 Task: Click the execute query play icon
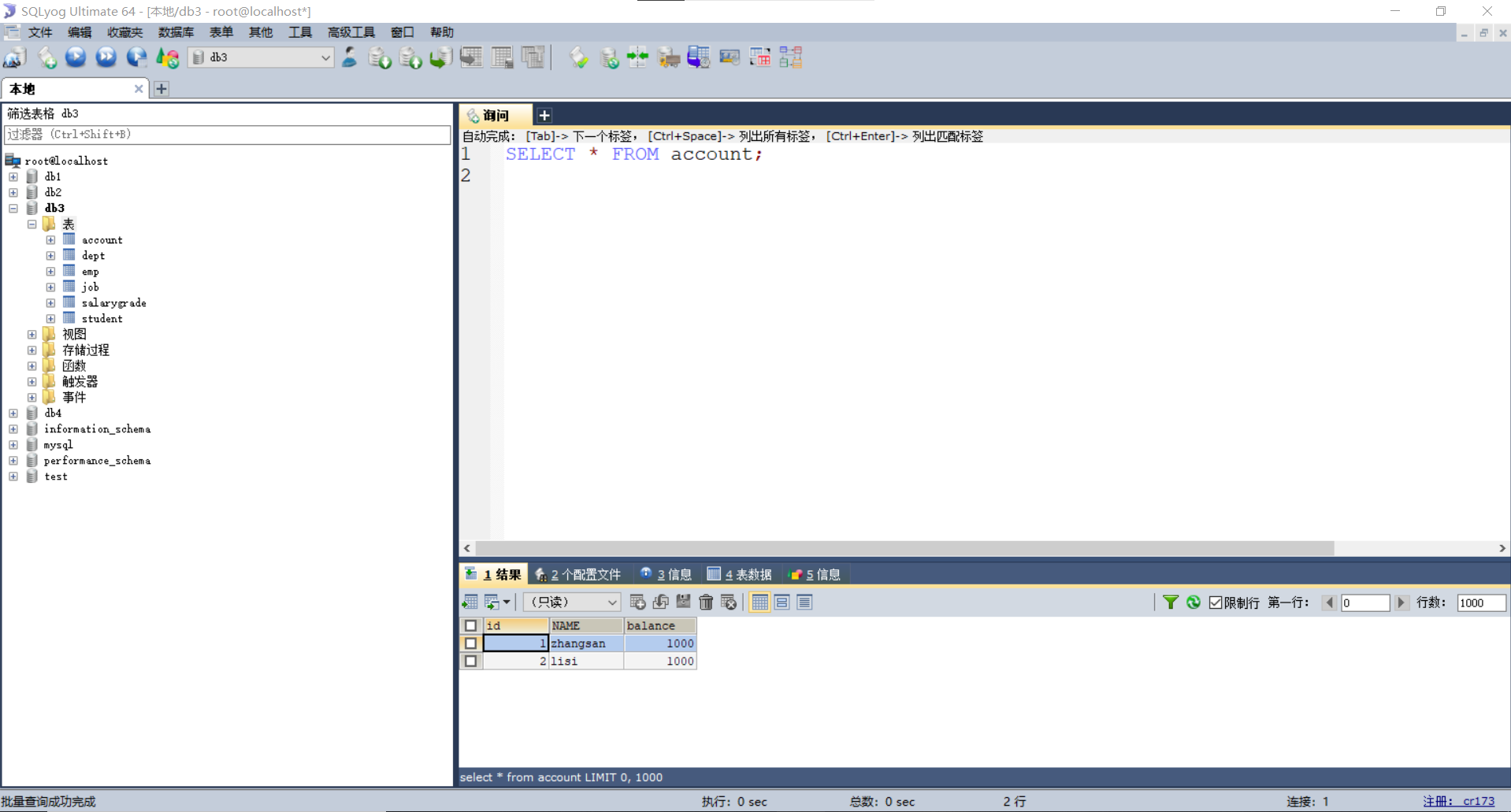[76, 57]
